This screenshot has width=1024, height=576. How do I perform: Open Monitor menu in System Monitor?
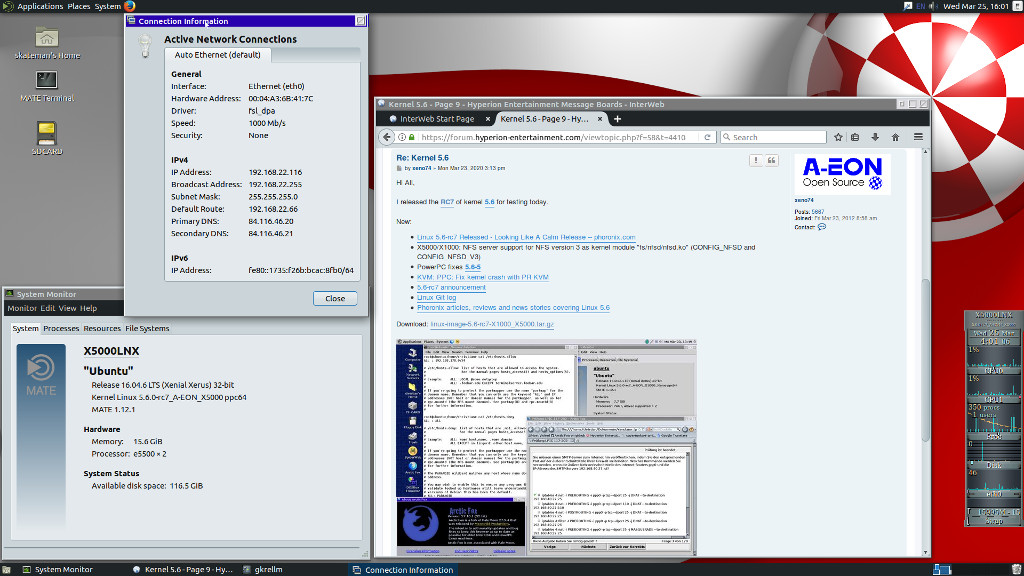click(x=22, y=308)
